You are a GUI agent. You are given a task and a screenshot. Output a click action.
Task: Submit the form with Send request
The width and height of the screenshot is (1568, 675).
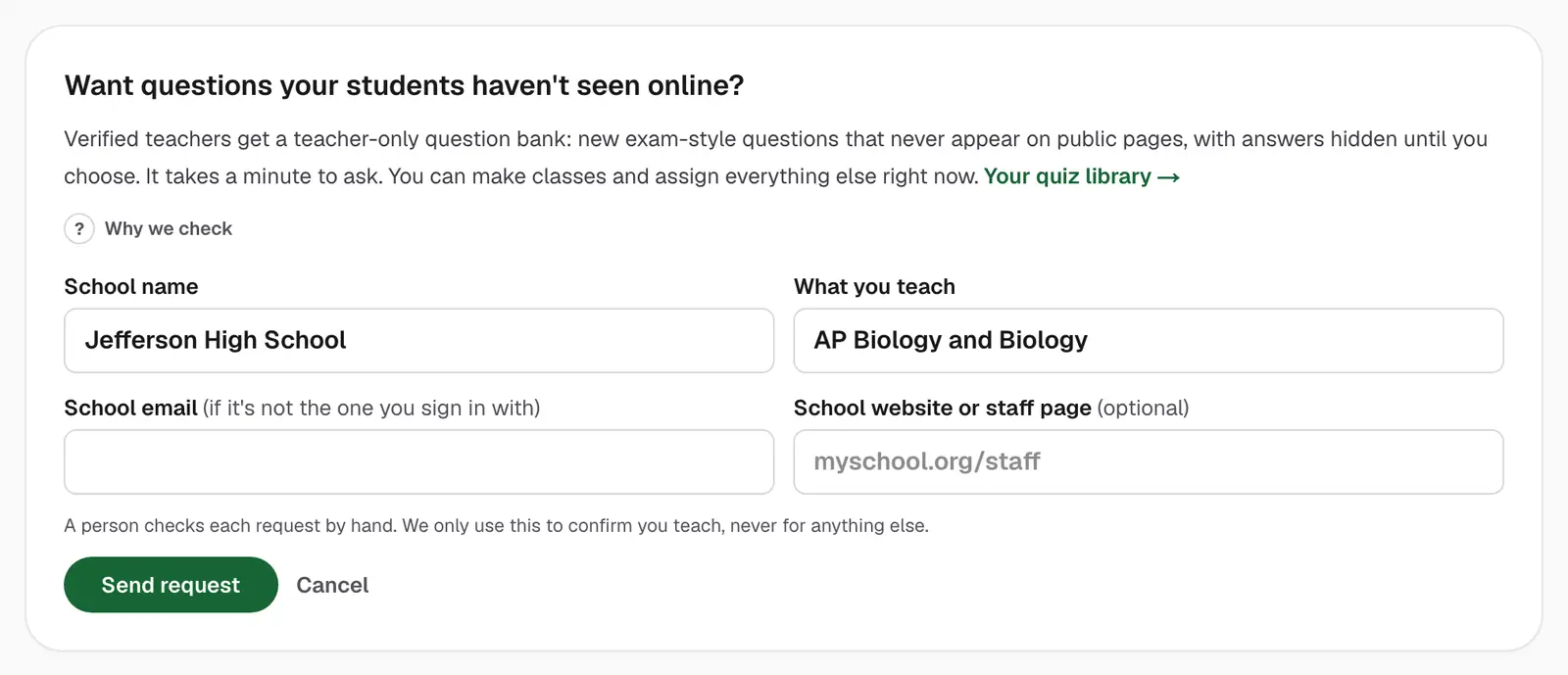[x=171, y=585]
